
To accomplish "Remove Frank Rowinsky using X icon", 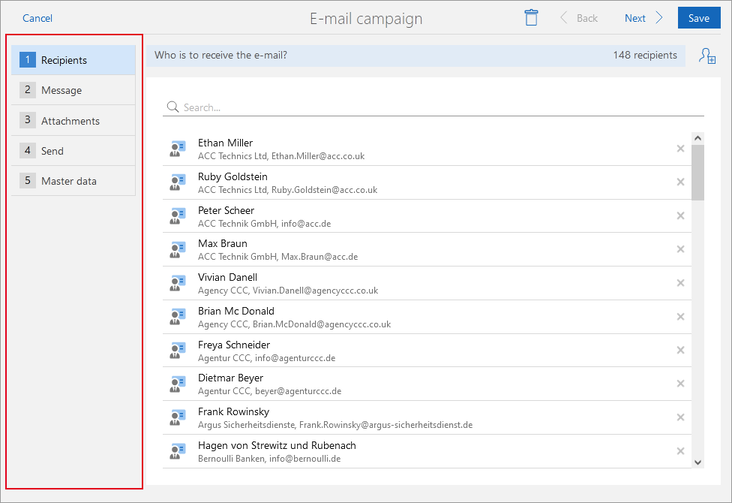I will point(680,418).
